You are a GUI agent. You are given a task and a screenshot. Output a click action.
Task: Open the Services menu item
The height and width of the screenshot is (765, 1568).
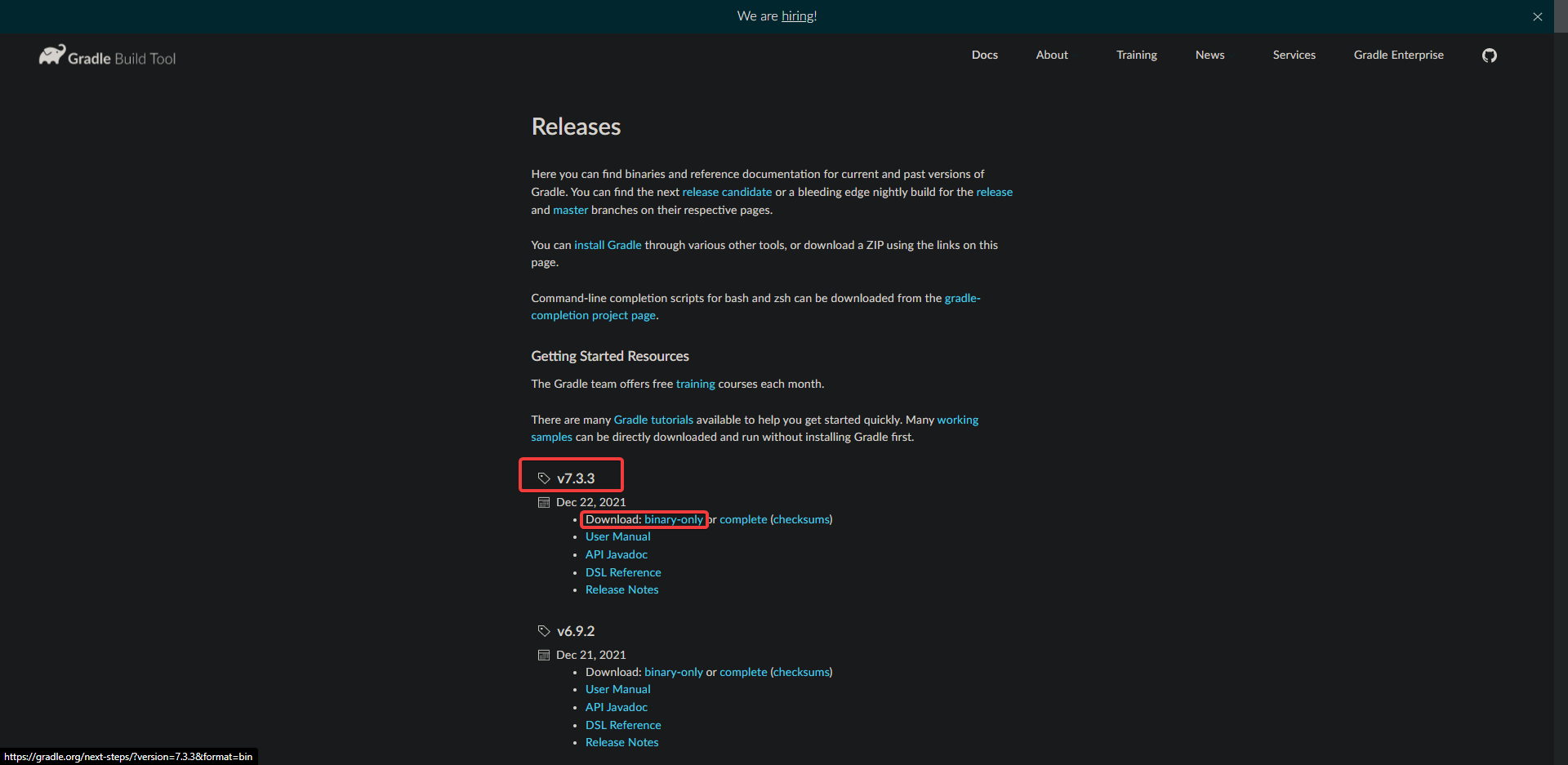[x=1294, y=55]
